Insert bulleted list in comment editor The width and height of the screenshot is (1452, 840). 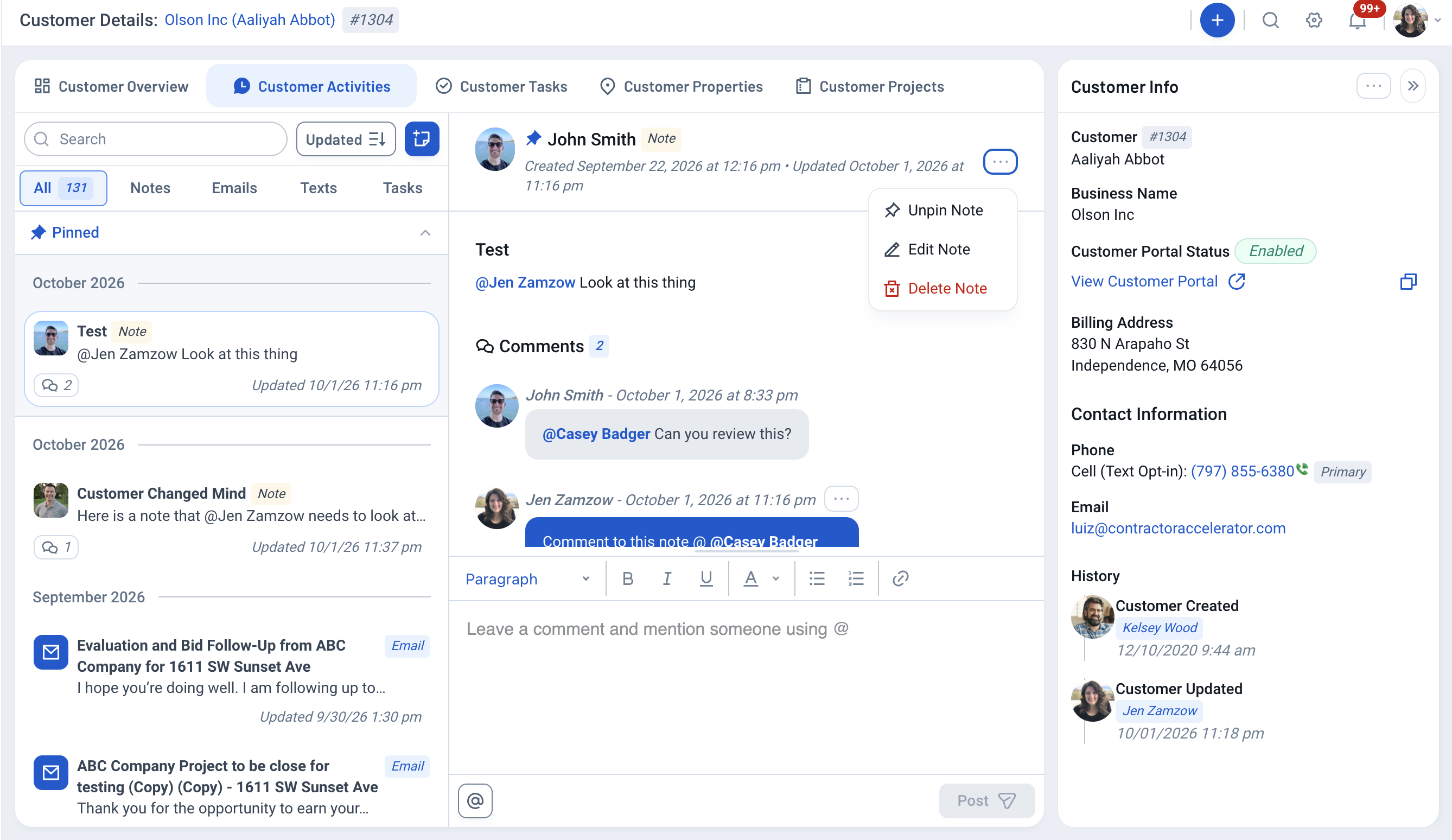point(817,578)
